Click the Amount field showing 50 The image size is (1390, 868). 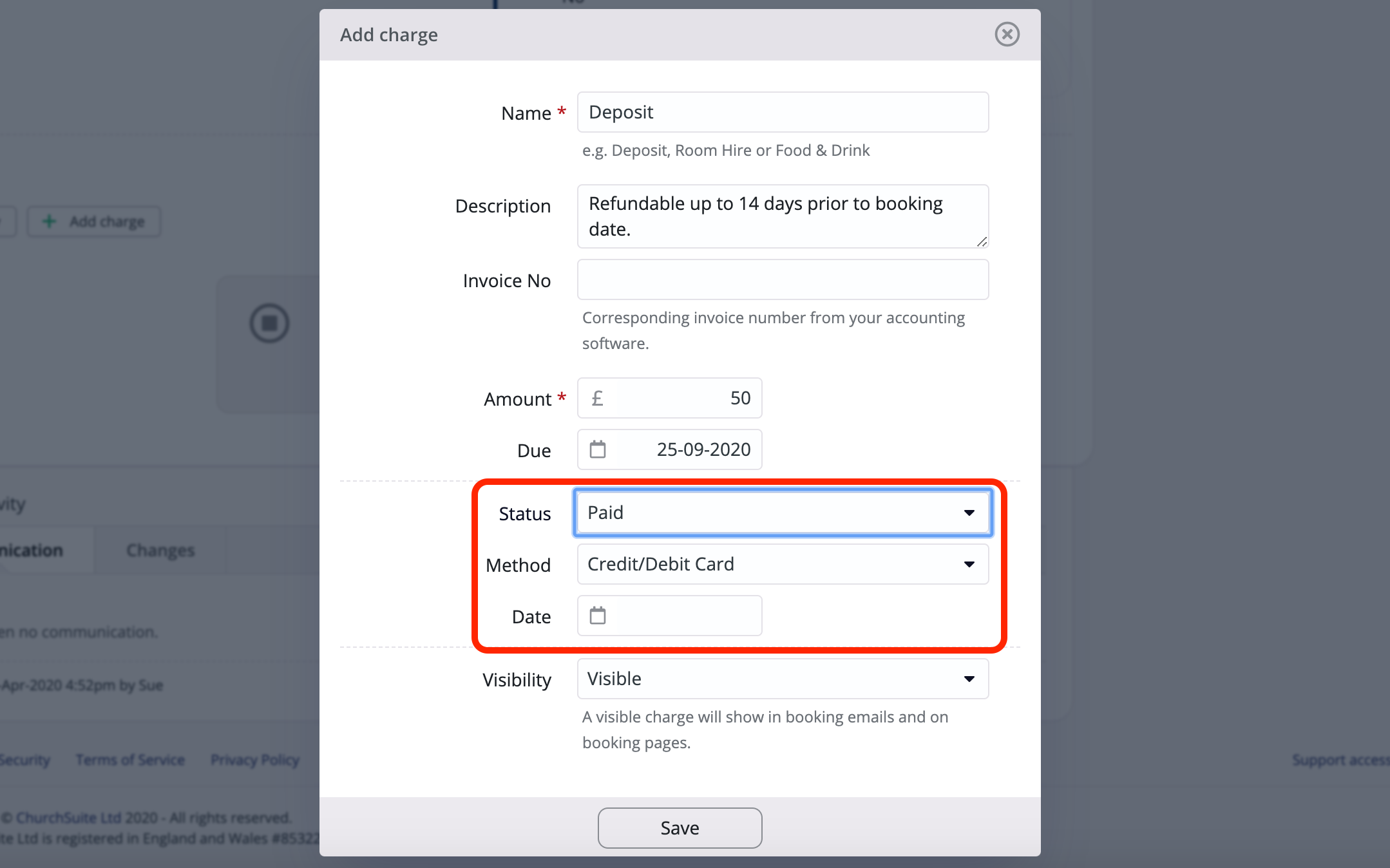click(x=669, y=398)
